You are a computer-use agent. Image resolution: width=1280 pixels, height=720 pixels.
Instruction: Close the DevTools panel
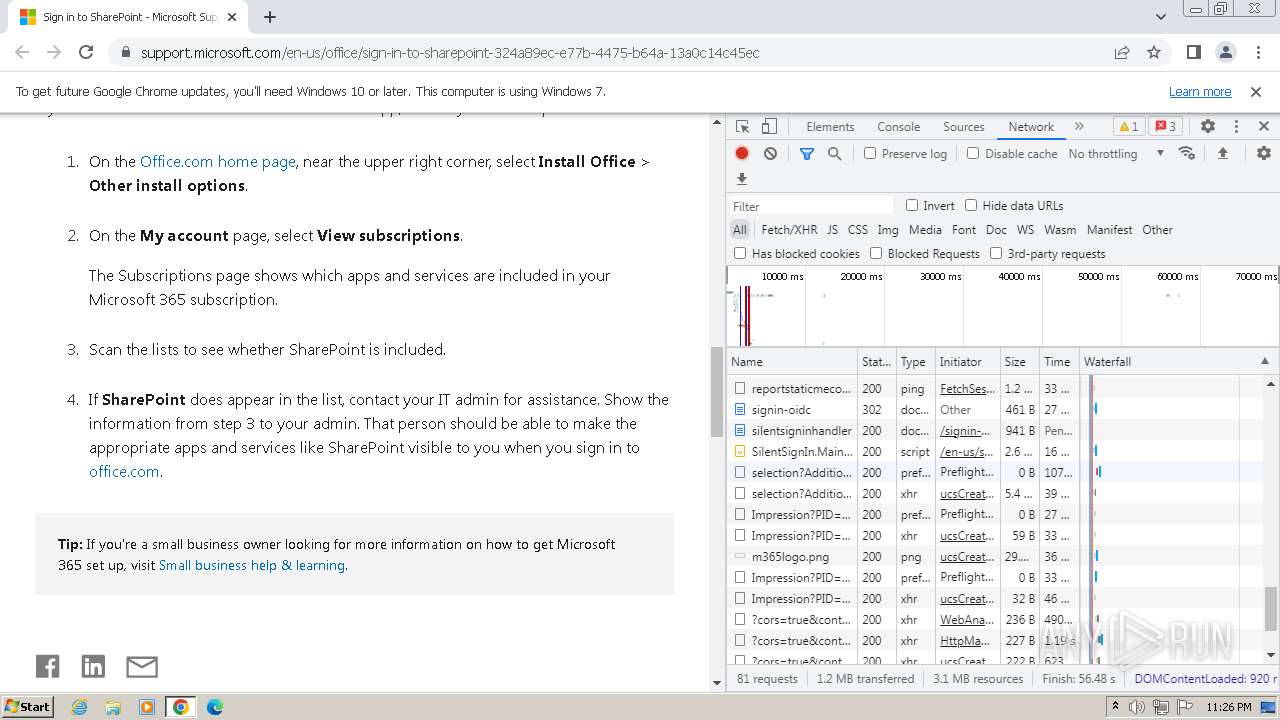coord(1264,127)
